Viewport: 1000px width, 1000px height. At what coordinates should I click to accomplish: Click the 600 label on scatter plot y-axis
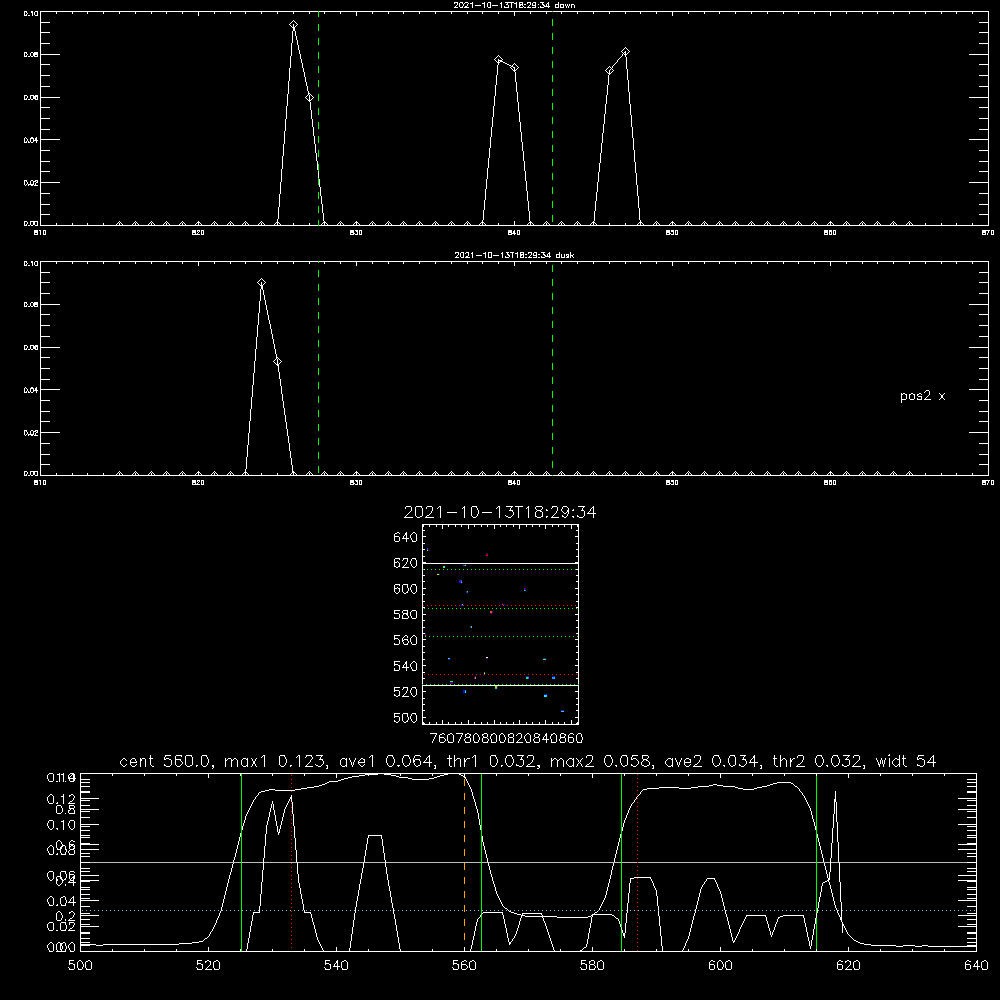pos(406,589)
